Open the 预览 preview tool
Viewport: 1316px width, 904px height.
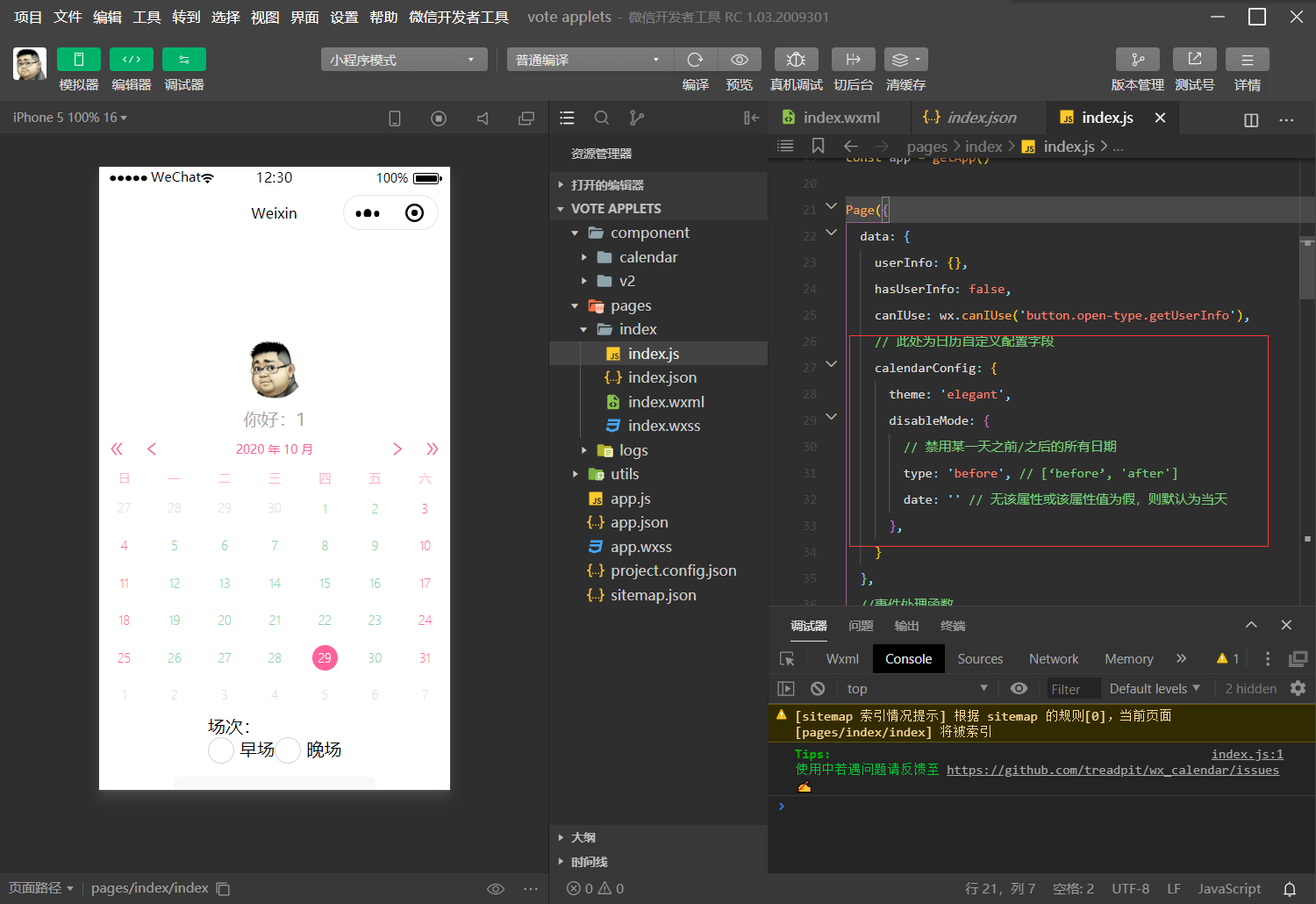click(740, 59)
